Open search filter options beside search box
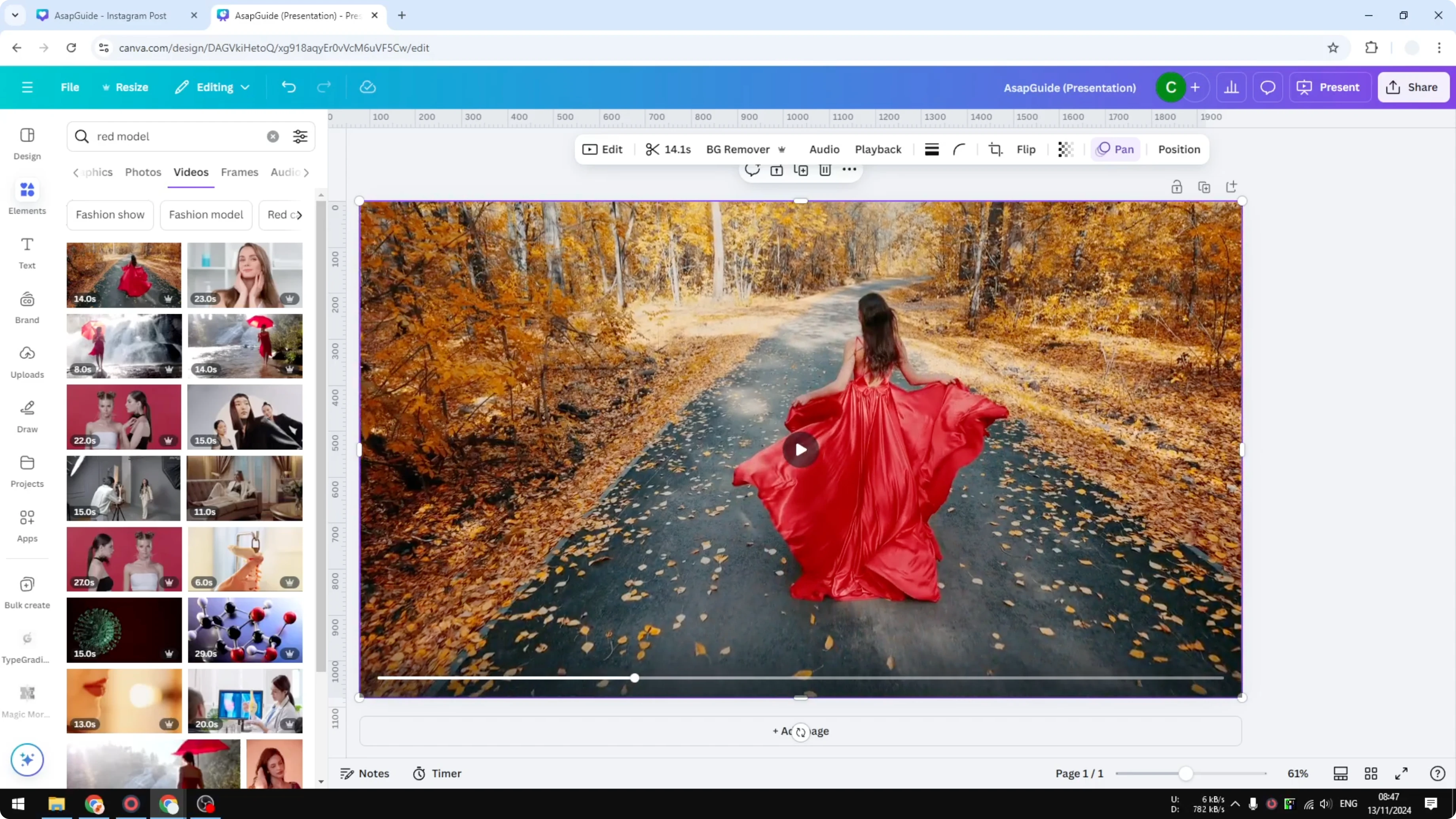 click(x=300, y=136)
